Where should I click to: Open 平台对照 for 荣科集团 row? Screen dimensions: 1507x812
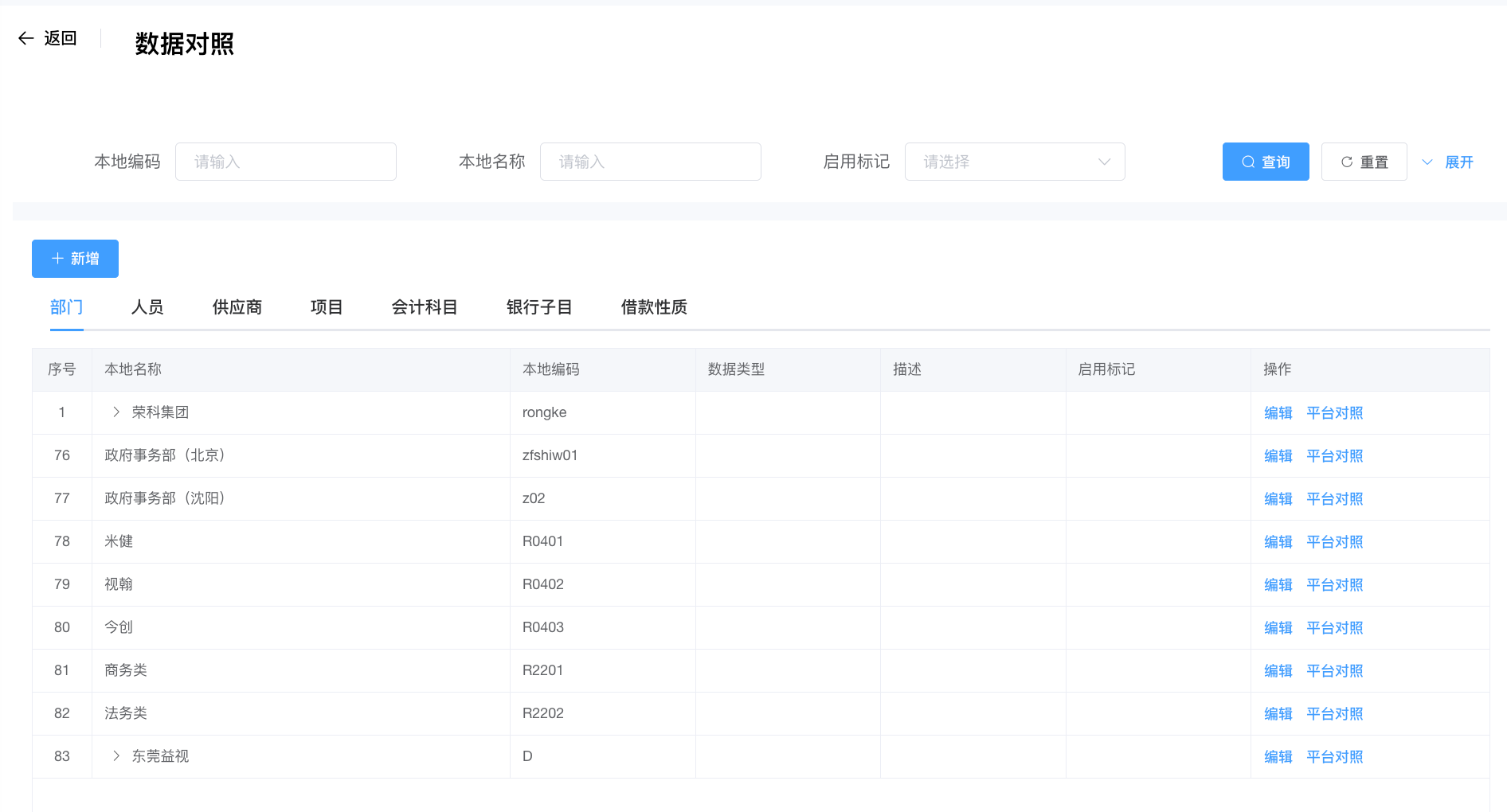pos(1334,413)
